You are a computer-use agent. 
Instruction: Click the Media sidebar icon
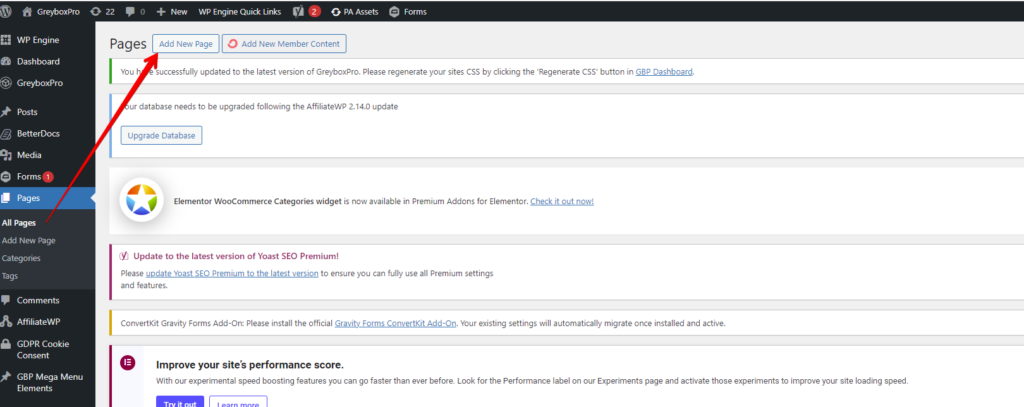click(6, 155)
